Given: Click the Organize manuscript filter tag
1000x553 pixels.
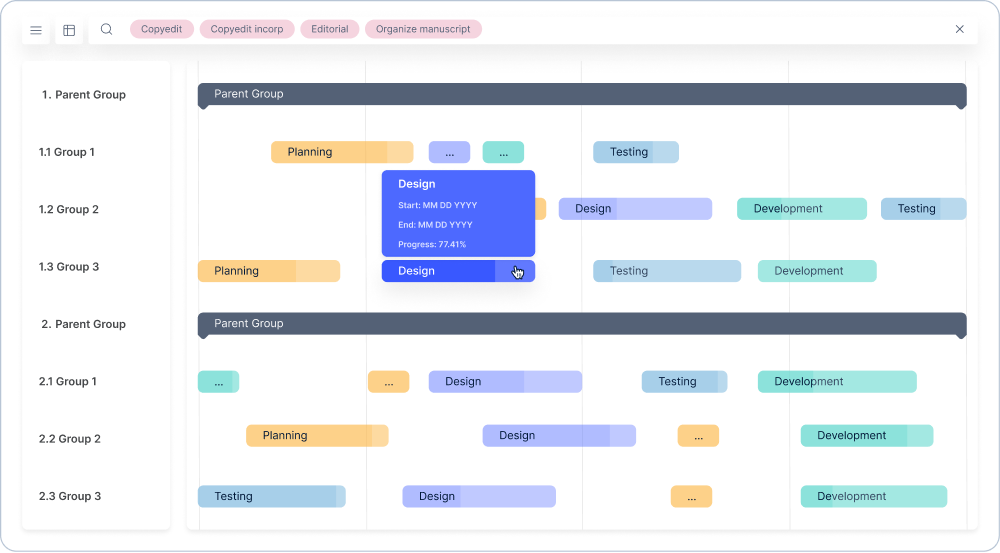Looking at the screenshot, I should point(423,30).
